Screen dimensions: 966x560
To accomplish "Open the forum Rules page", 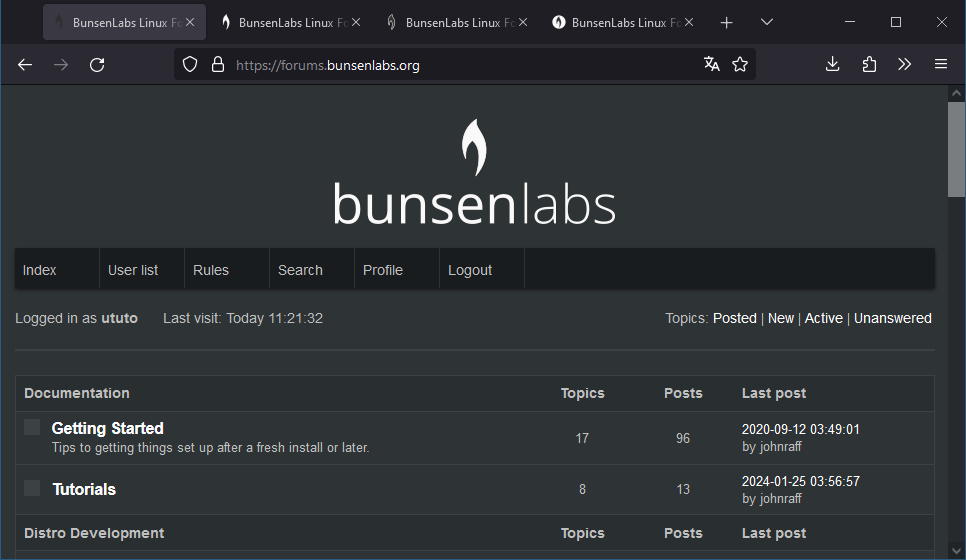I will coord(211,270).
